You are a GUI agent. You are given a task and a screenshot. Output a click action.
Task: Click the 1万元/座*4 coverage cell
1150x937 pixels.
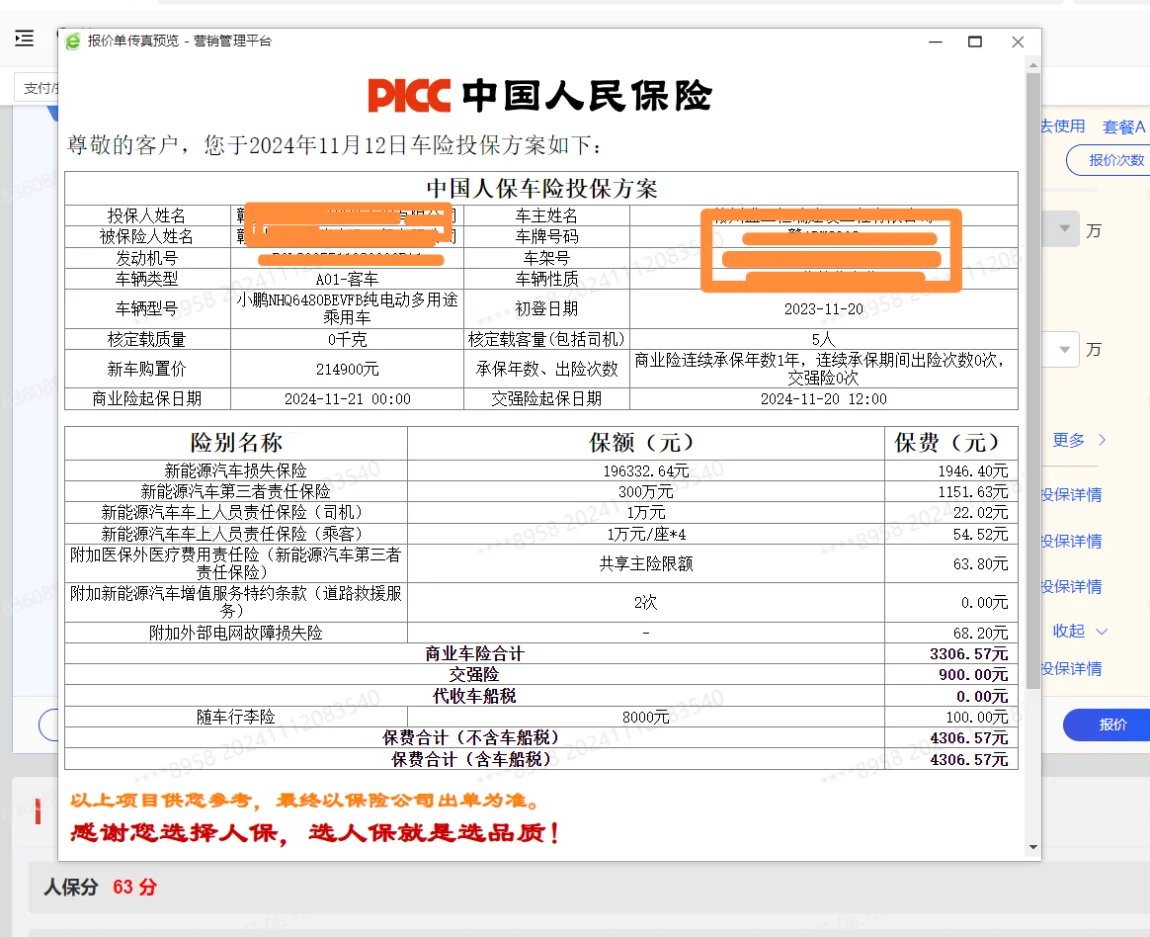click(x=645, y=534)
